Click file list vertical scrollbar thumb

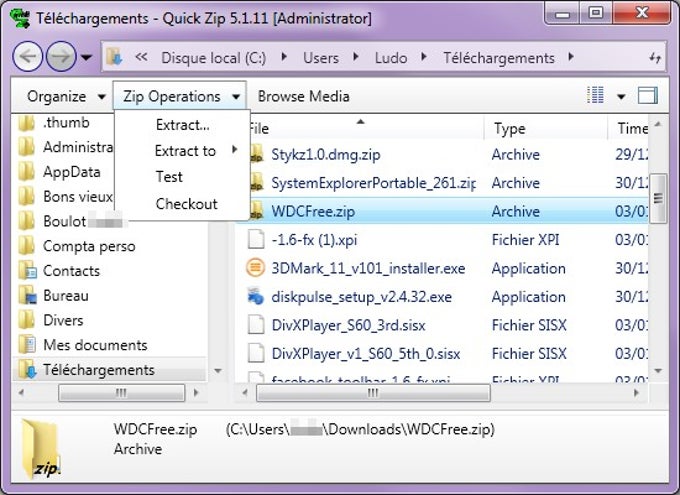click(658, 198)
